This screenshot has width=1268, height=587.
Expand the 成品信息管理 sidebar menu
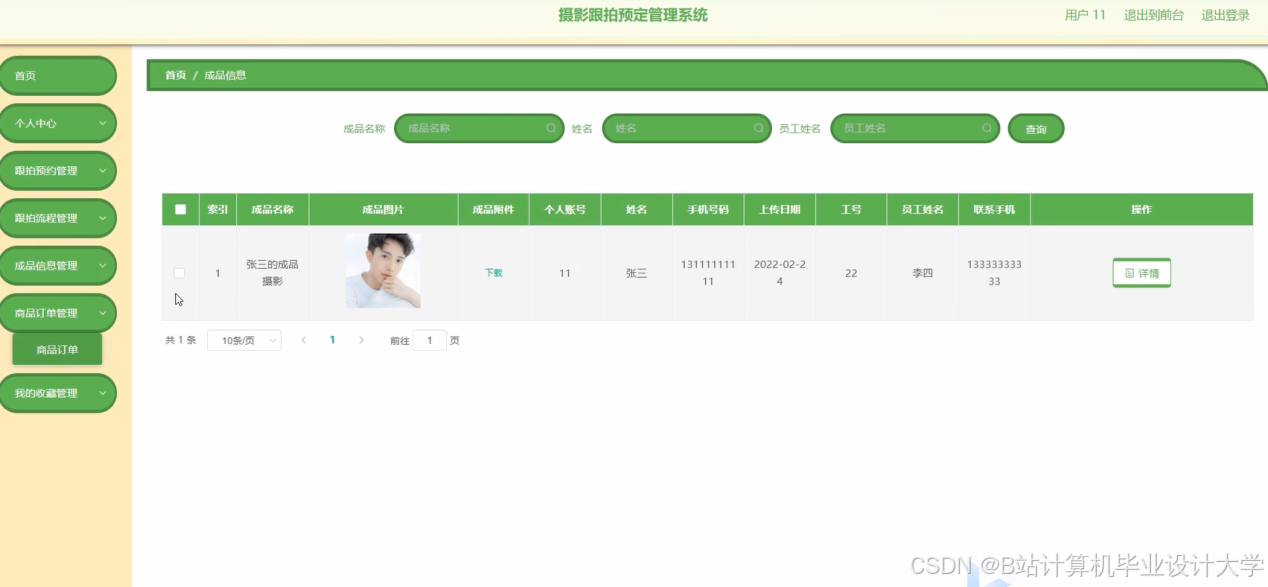tap(58, 266)
